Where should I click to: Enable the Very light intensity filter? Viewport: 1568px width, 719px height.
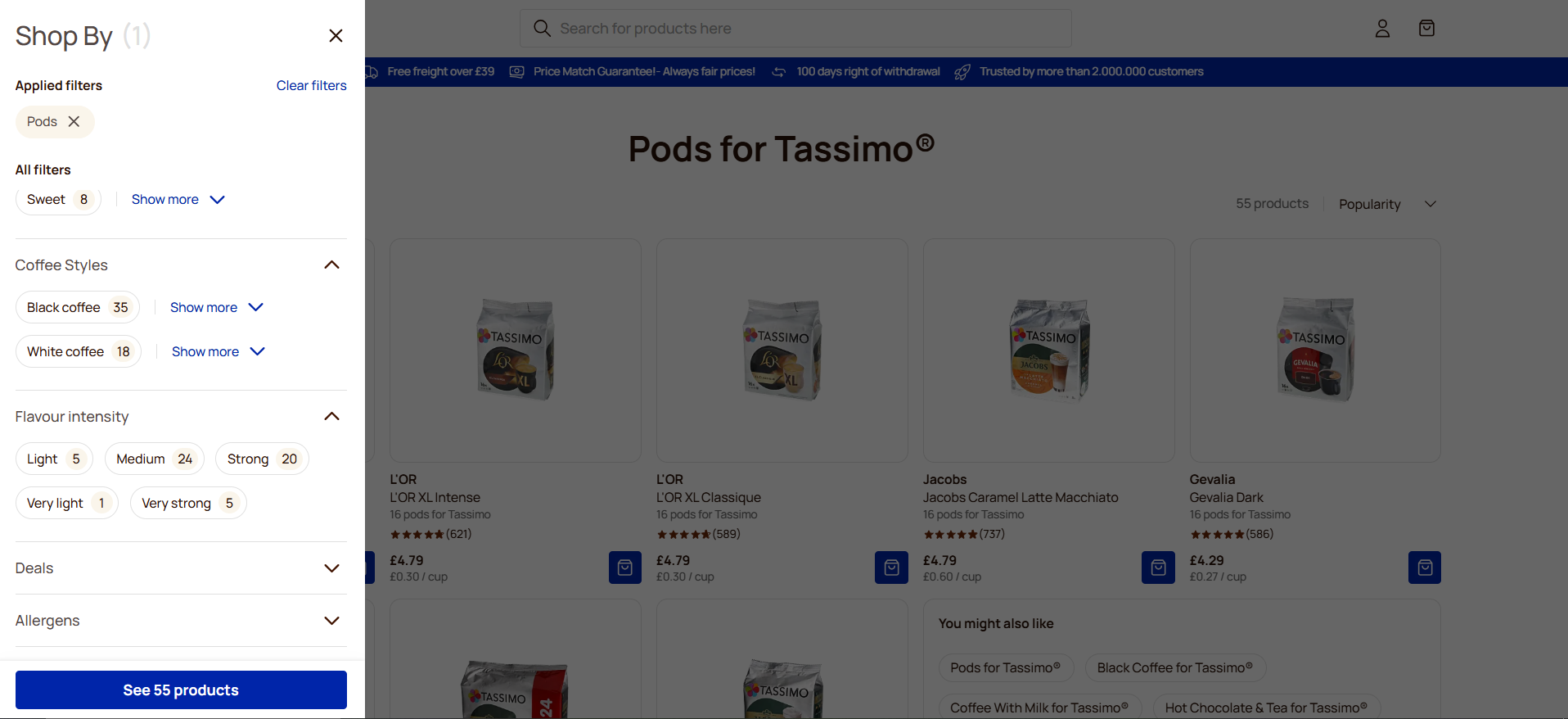(66, 504)
